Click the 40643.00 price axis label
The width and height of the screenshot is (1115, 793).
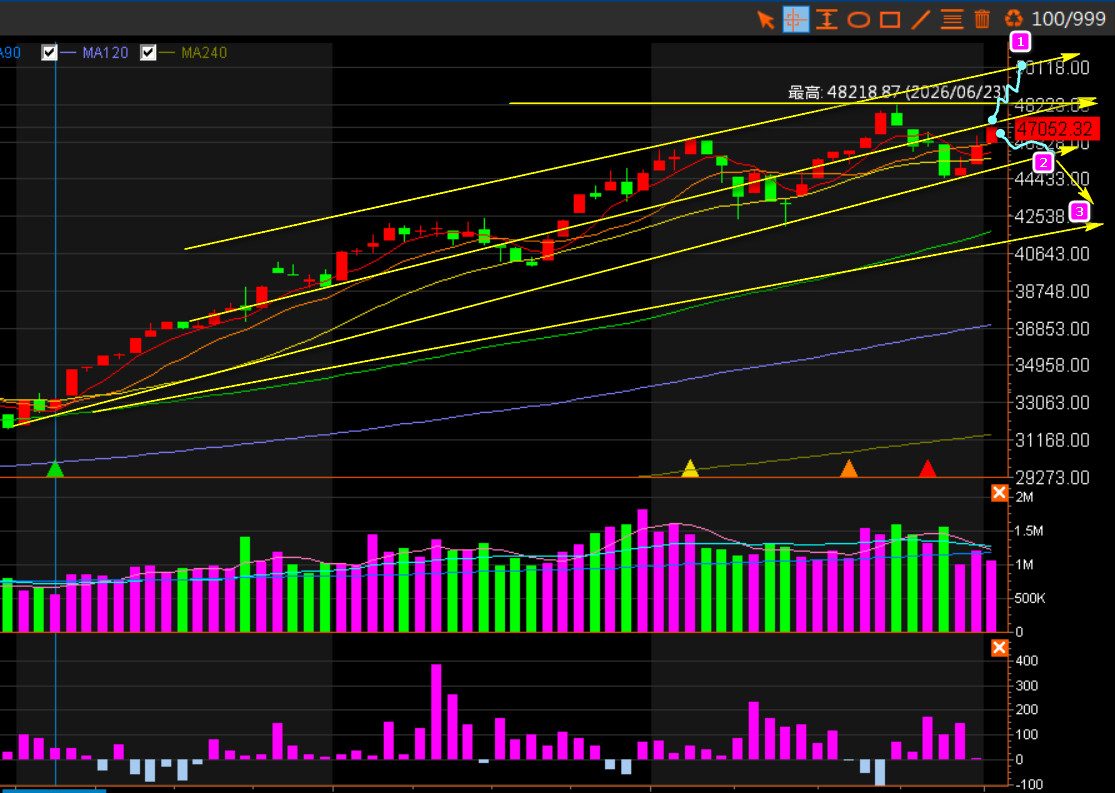[x=1052, y=254]
